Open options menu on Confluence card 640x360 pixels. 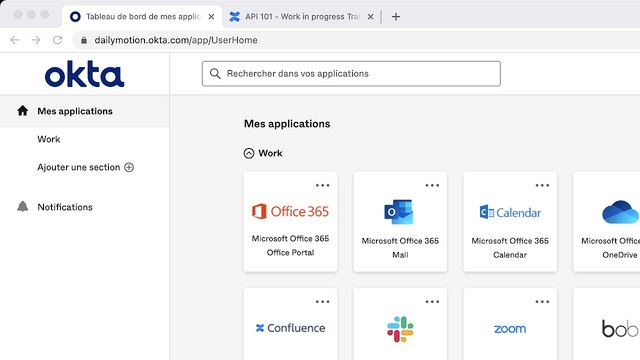(322, 302)
